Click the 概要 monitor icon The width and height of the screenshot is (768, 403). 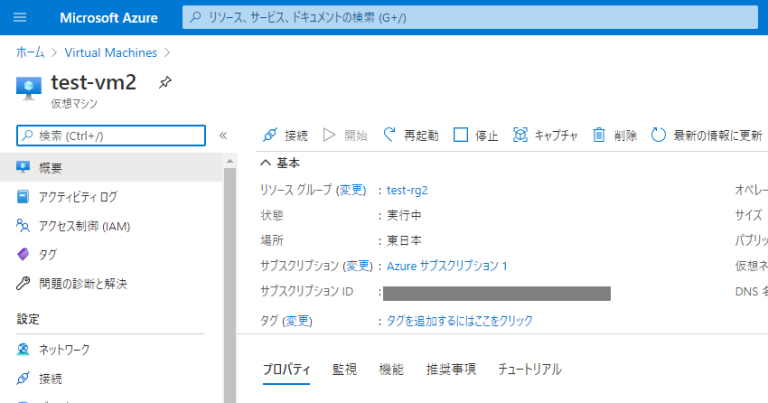click(x=23, y=167)
